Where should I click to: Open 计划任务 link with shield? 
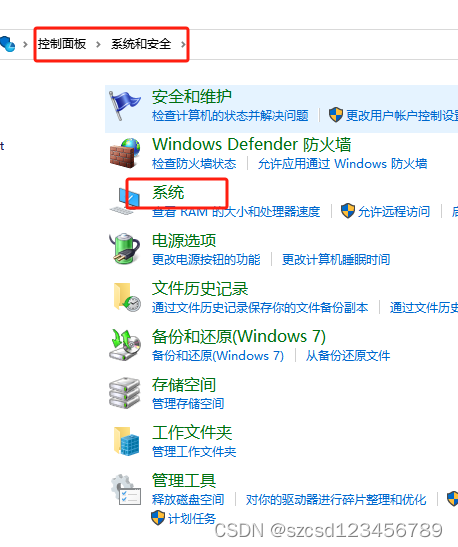[x=183, y=518]
